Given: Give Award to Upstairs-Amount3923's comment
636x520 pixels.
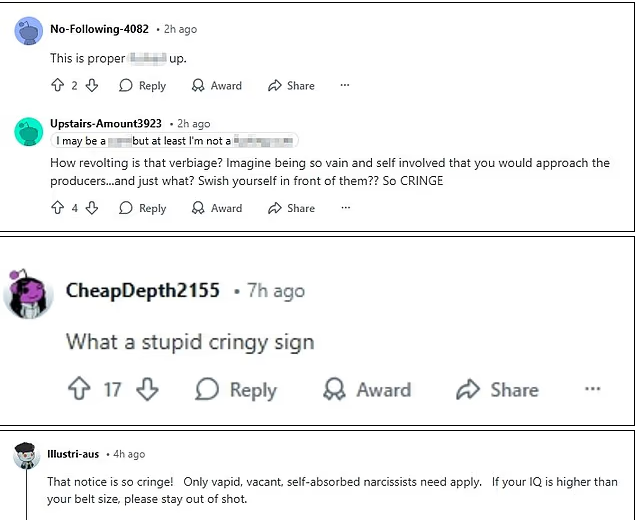Looking at the screenshot, I should (x=216, y=208).
